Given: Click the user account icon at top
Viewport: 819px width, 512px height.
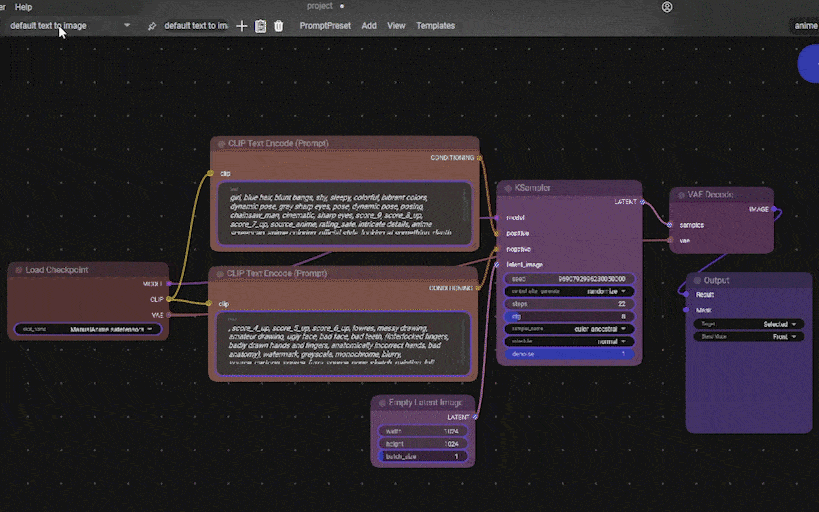Looking at the screenshot, I should tap(667, 7).
